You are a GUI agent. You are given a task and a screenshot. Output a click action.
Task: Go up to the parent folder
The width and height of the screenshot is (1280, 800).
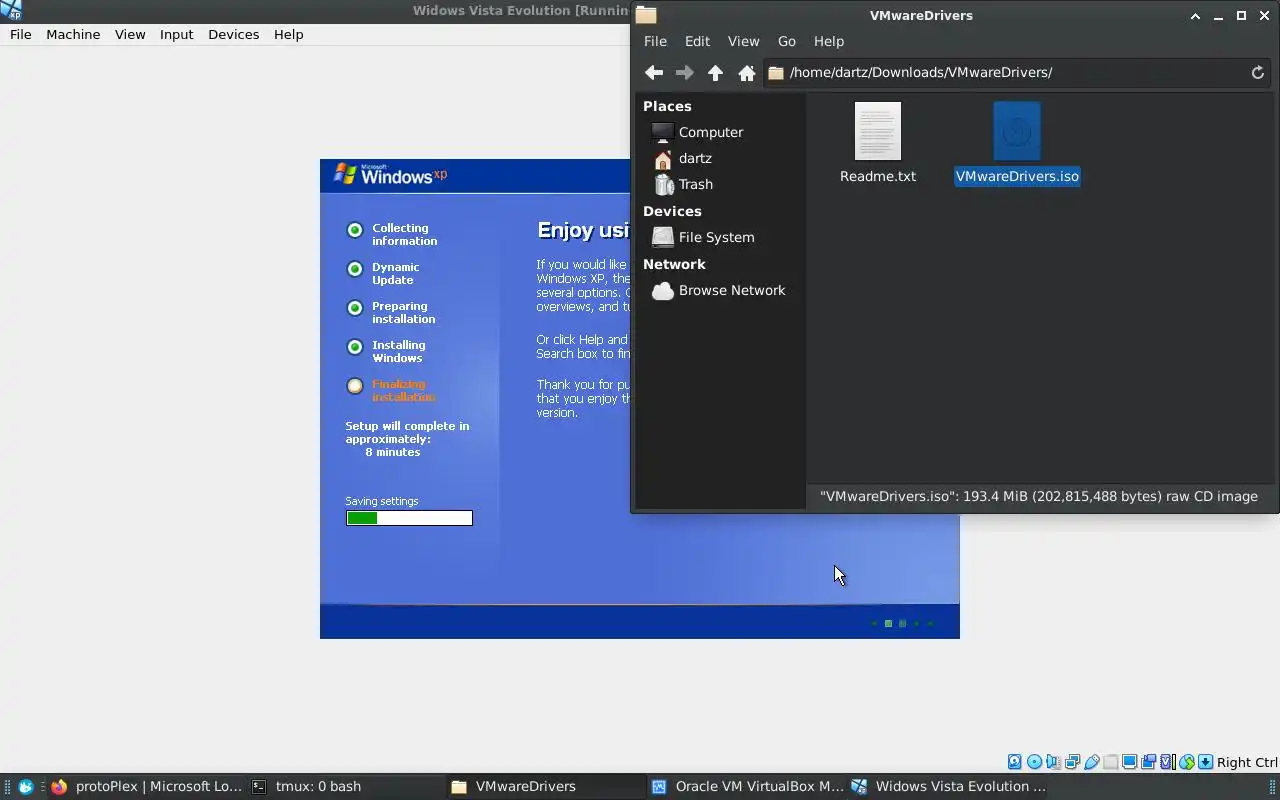coord(715,72)
